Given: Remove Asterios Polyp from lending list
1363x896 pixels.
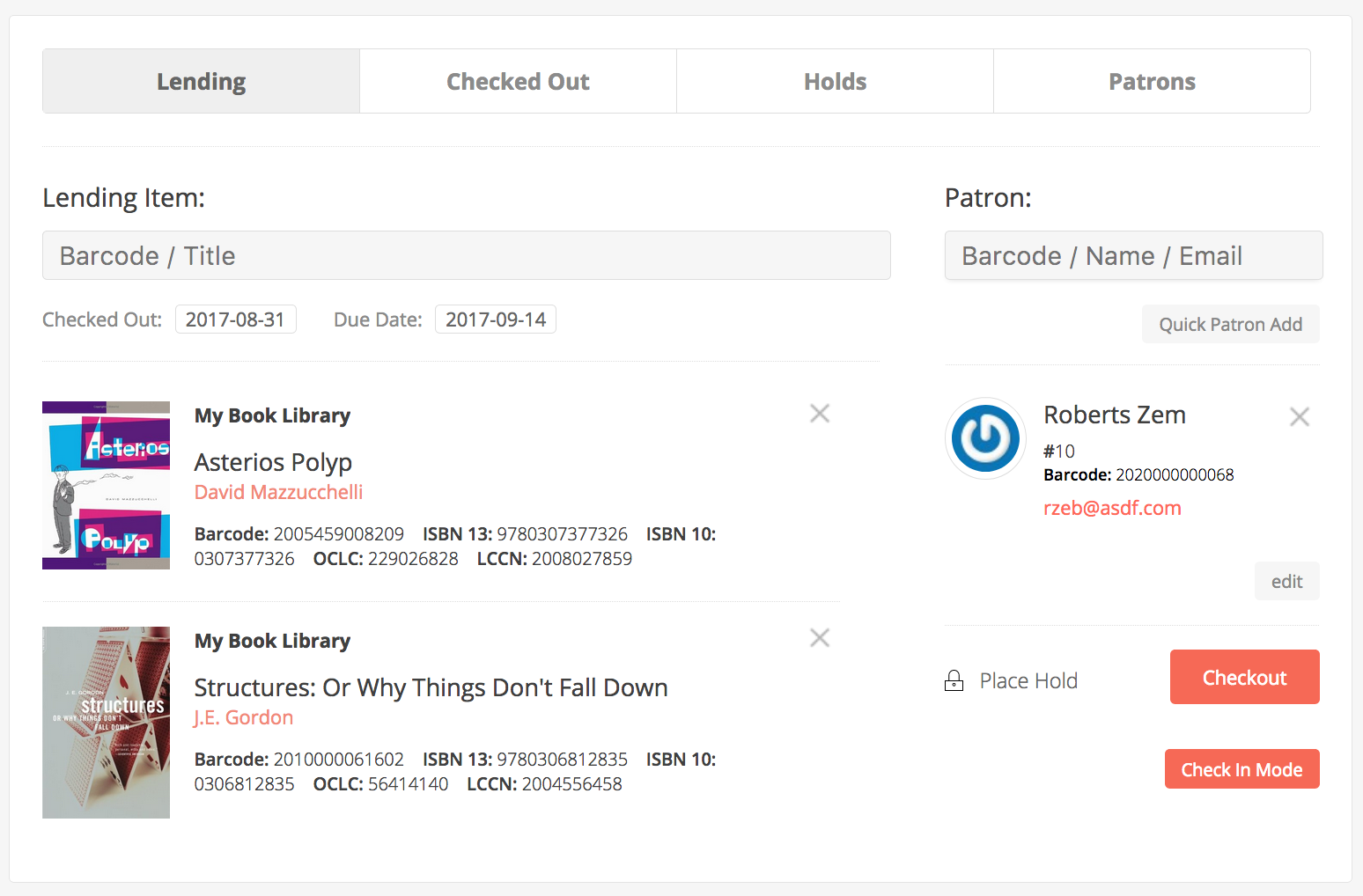Looking at the screenshot, I should click(820, 414).
